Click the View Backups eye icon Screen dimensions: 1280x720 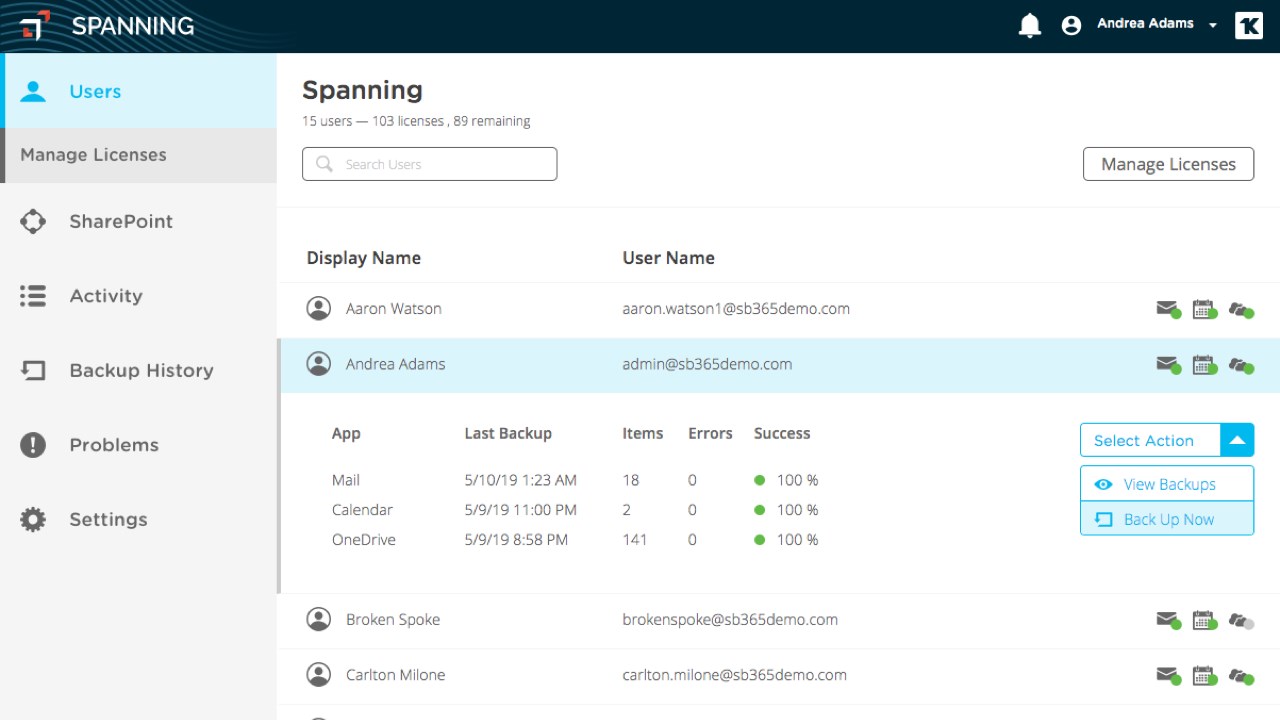[1104, 484]
